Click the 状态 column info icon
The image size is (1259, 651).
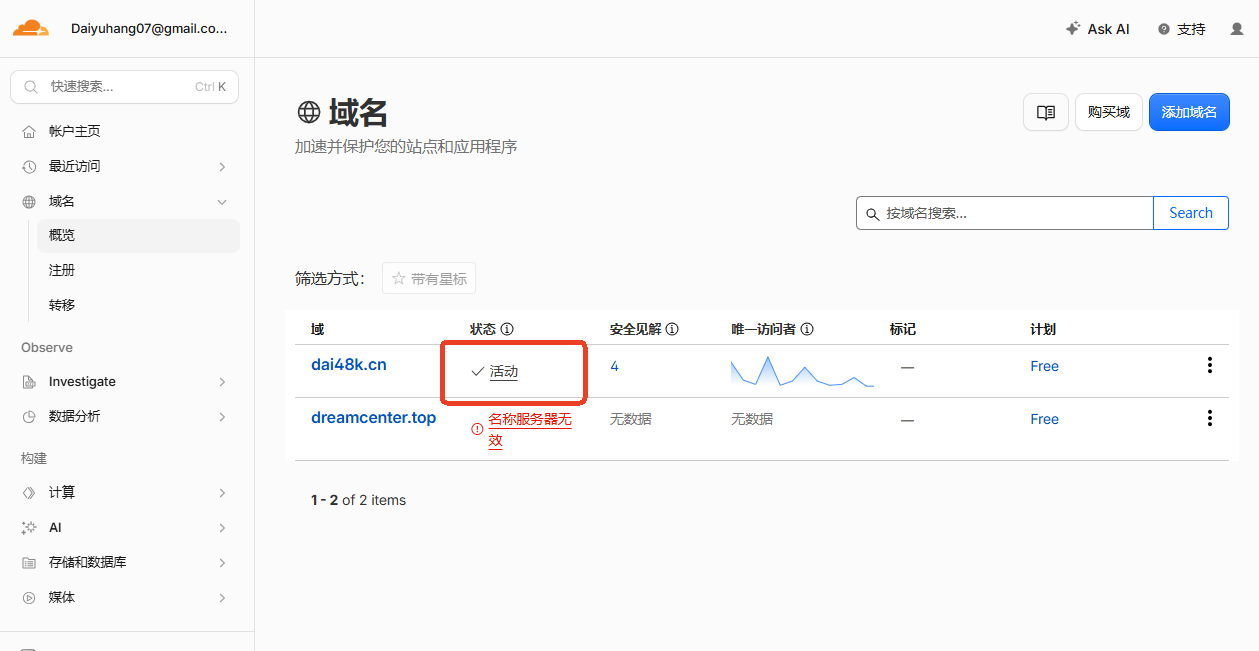(507, 329)
